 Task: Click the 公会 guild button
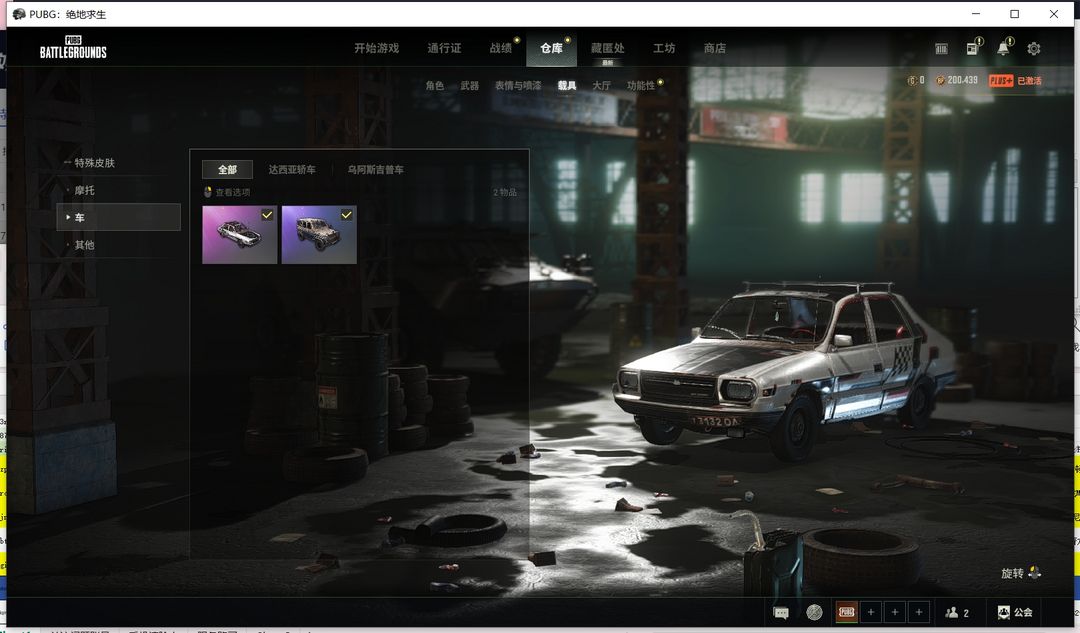(x=1015, y=612)
